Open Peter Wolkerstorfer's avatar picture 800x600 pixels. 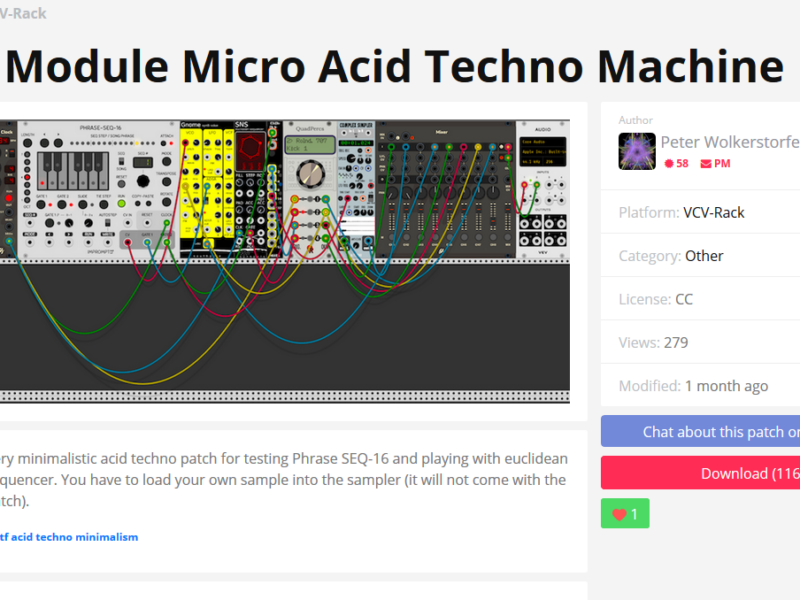click(x=637, y=152)
